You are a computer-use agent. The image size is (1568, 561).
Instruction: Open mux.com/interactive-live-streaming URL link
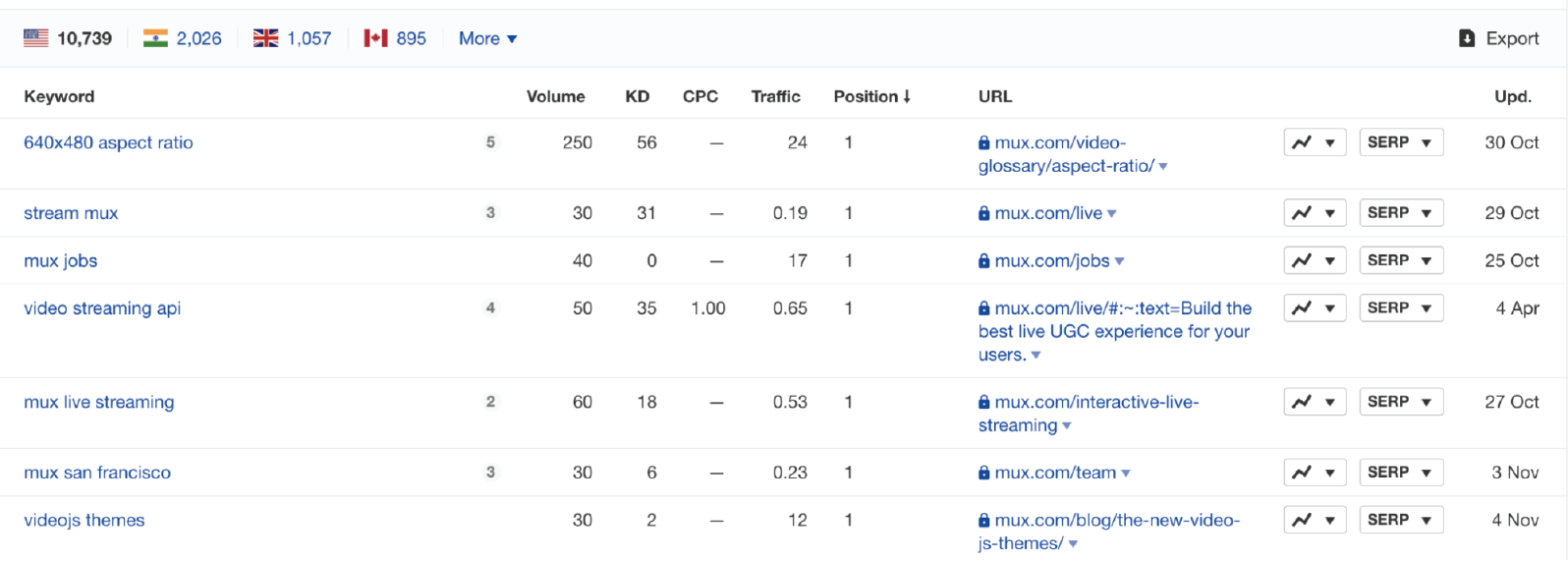click(1089, 414)
